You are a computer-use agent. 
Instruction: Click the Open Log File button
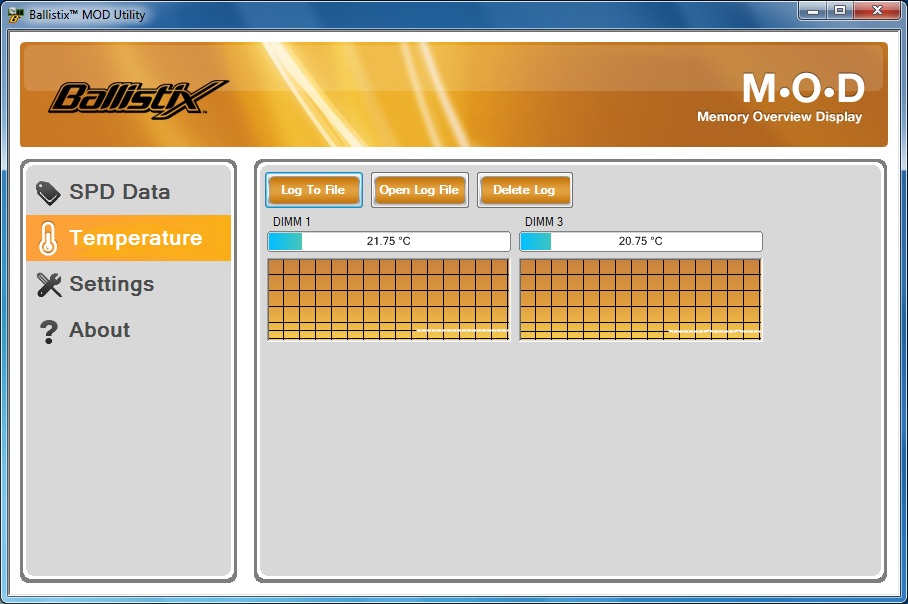pos(419,190)
